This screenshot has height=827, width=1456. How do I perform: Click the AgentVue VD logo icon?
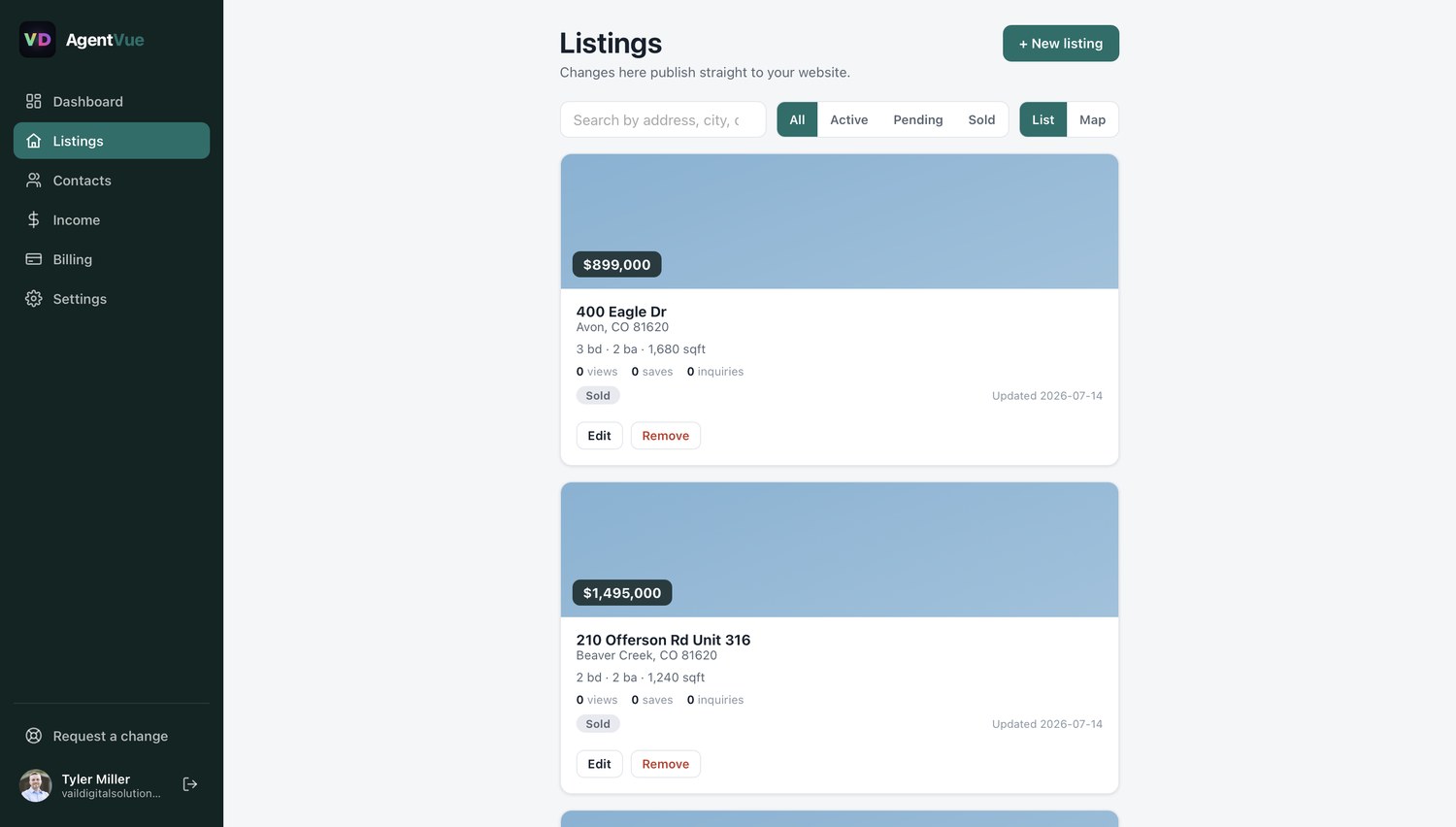37,40
